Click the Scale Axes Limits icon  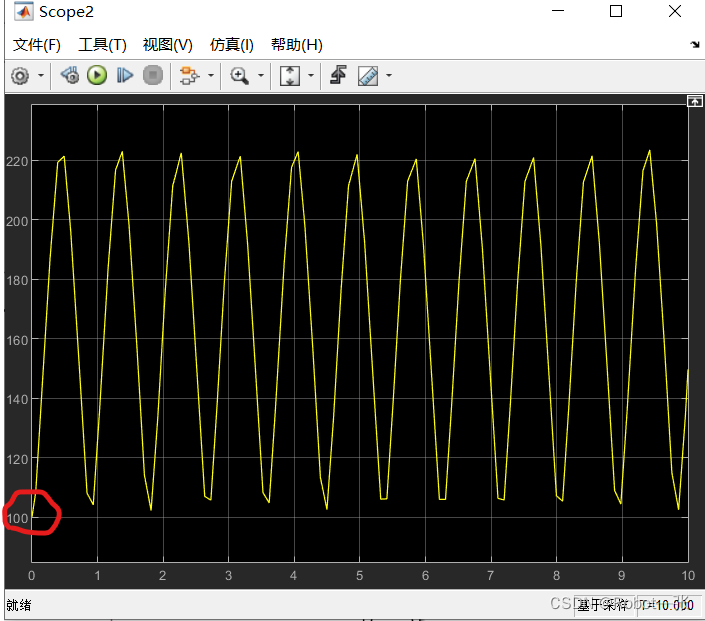click(x=290, y=76)
